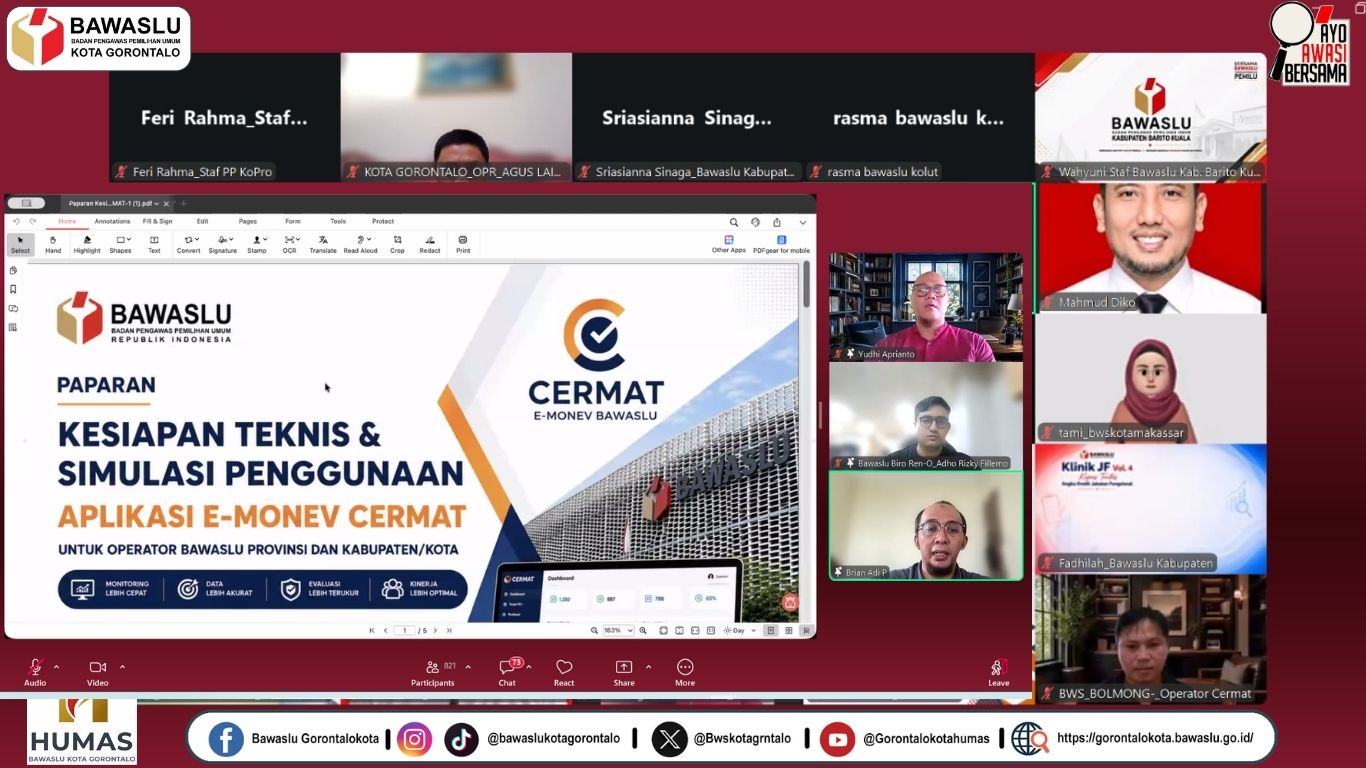Leave the Zoom meeting

coord(998,673)
